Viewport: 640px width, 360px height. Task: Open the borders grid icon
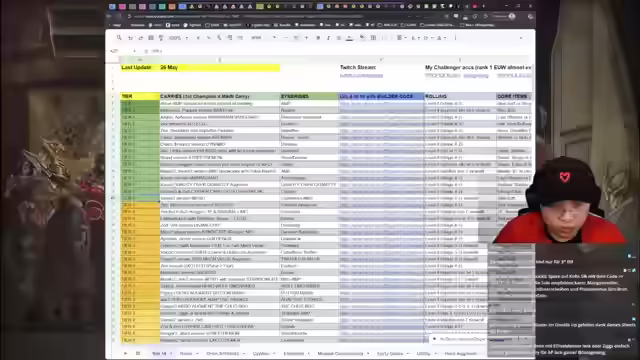click(x=373, y=38)
